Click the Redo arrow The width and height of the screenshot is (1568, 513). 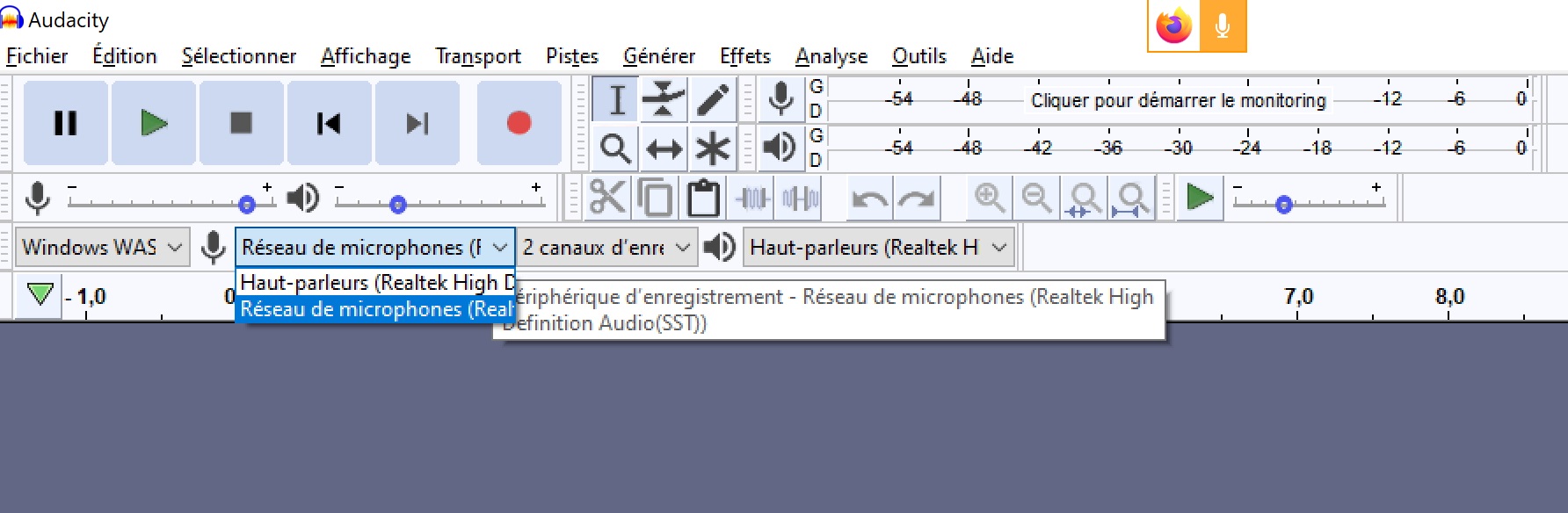[918, 198]
